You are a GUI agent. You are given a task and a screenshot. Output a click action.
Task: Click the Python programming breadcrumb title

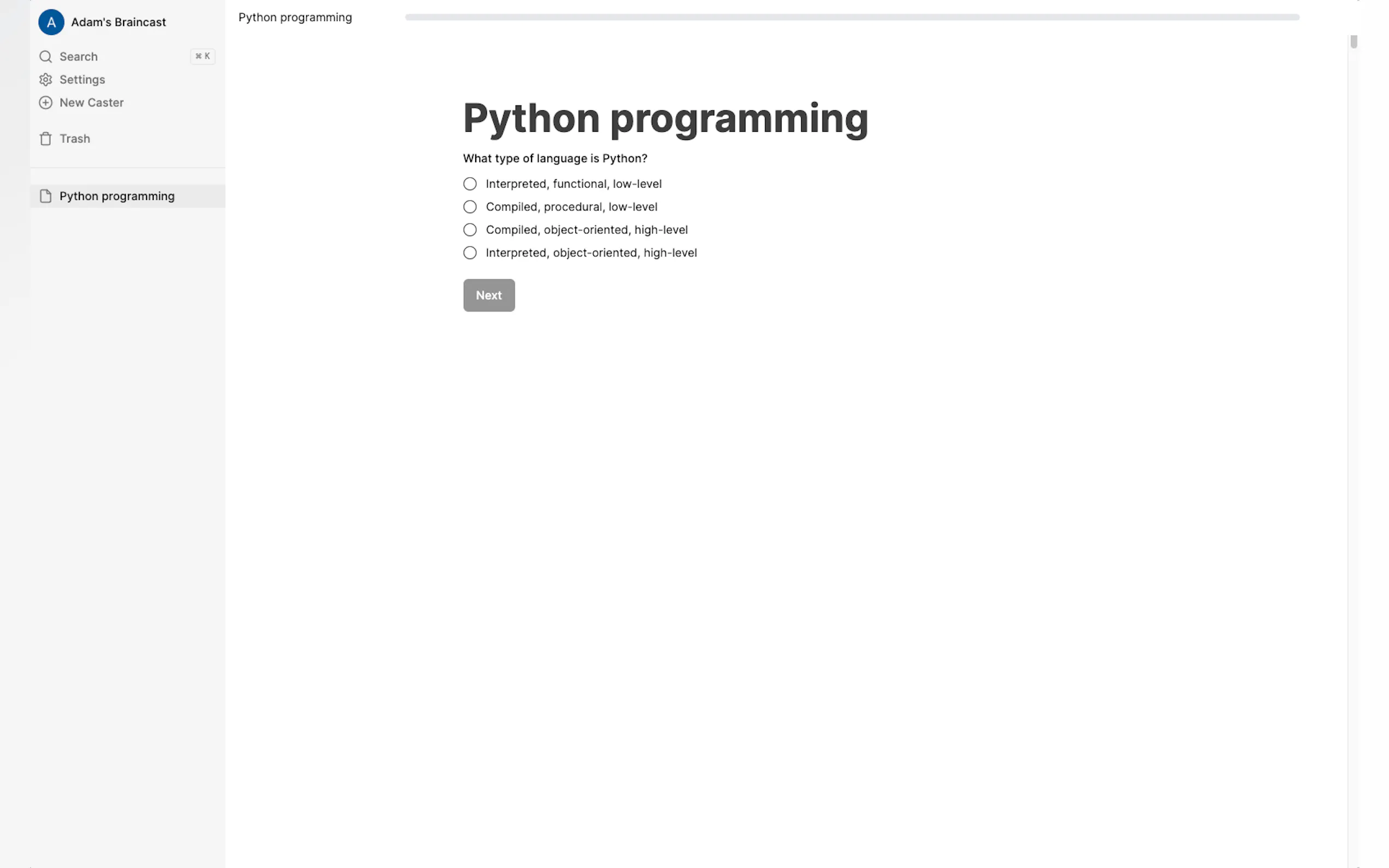pos(295,17)
